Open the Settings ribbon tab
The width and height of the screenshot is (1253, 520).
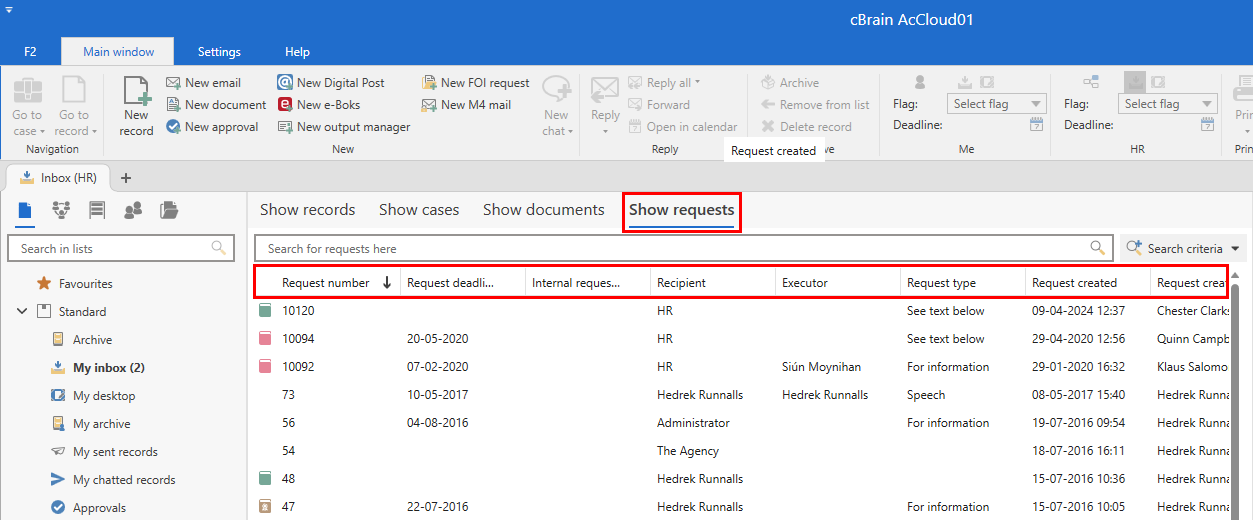[x=219, y=52]
